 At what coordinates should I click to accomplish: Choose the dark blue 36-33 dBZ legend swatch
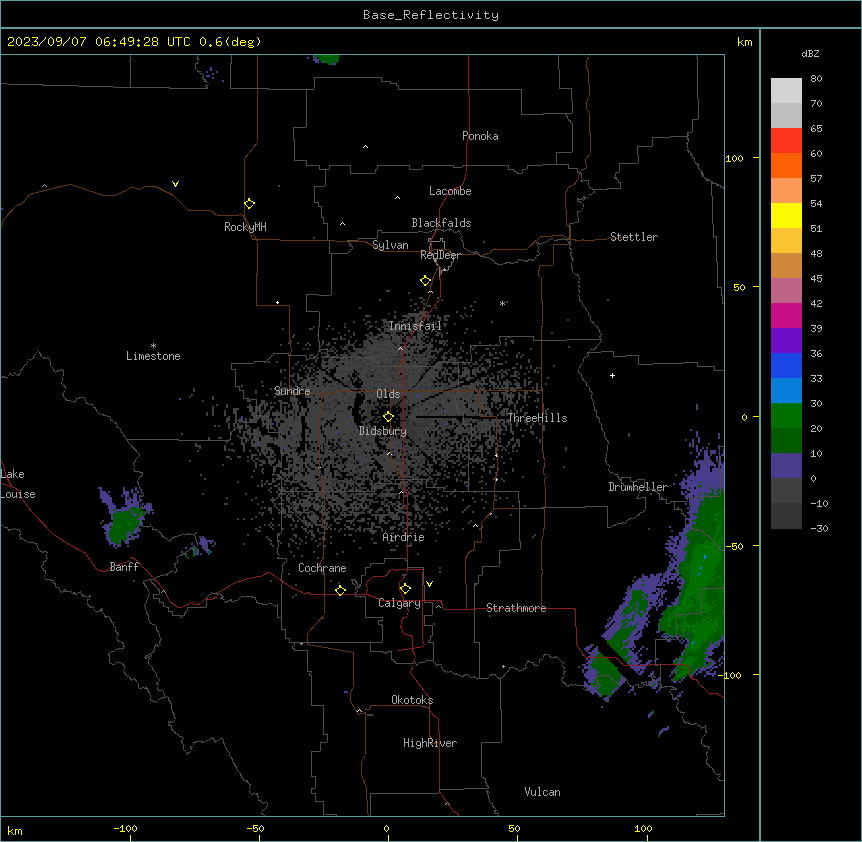click(x=786, y=365)
